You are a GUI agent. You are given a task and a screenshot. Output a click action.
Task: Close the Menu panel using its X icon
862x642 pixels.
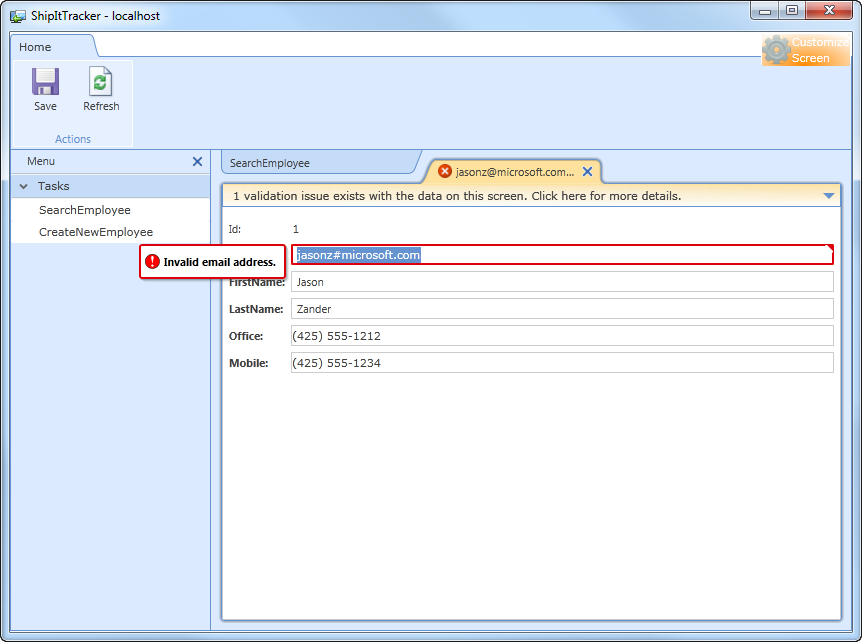pos(197,161)
